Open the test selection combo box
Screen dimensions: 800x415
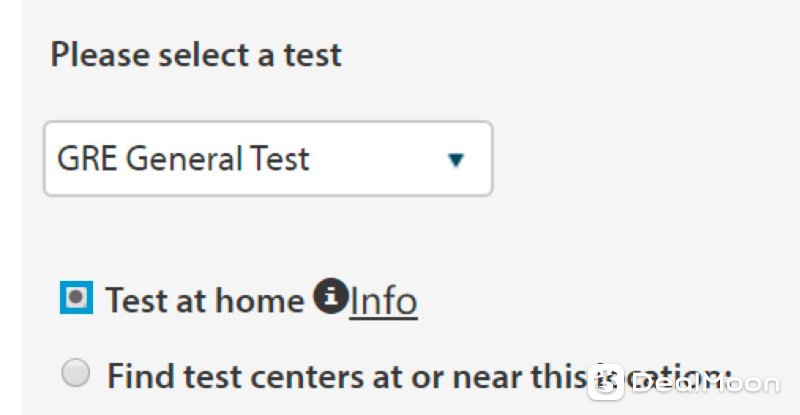pyautogui.click(x=268, y=158)
